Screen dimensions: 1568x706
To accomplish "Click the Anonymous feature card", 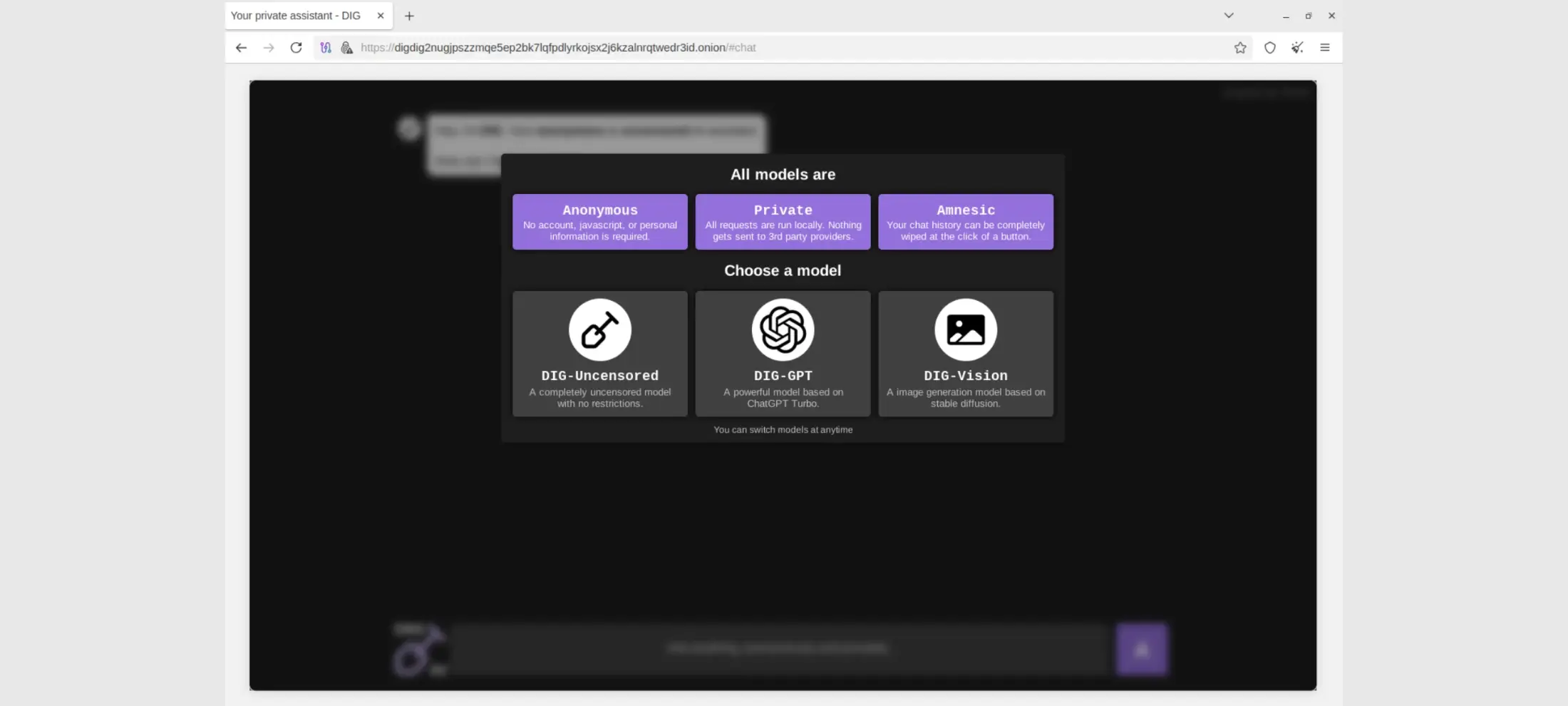I will point(599,222).
